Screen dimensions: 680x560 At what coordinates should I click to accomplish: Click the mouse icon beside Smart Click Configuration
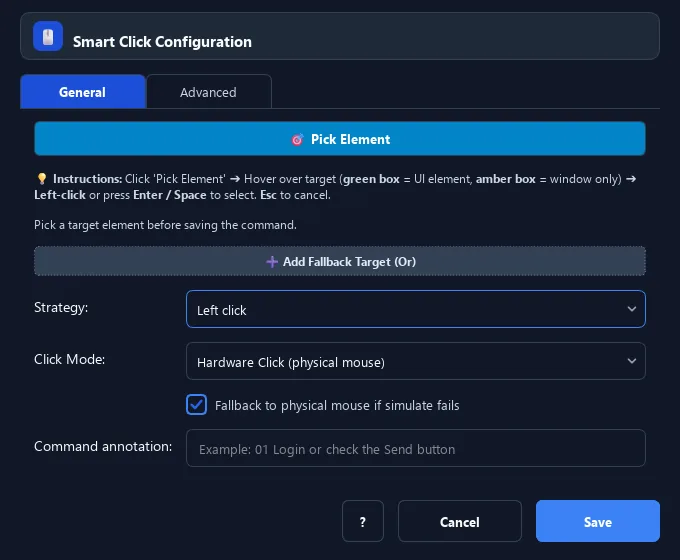coord(48,36)
